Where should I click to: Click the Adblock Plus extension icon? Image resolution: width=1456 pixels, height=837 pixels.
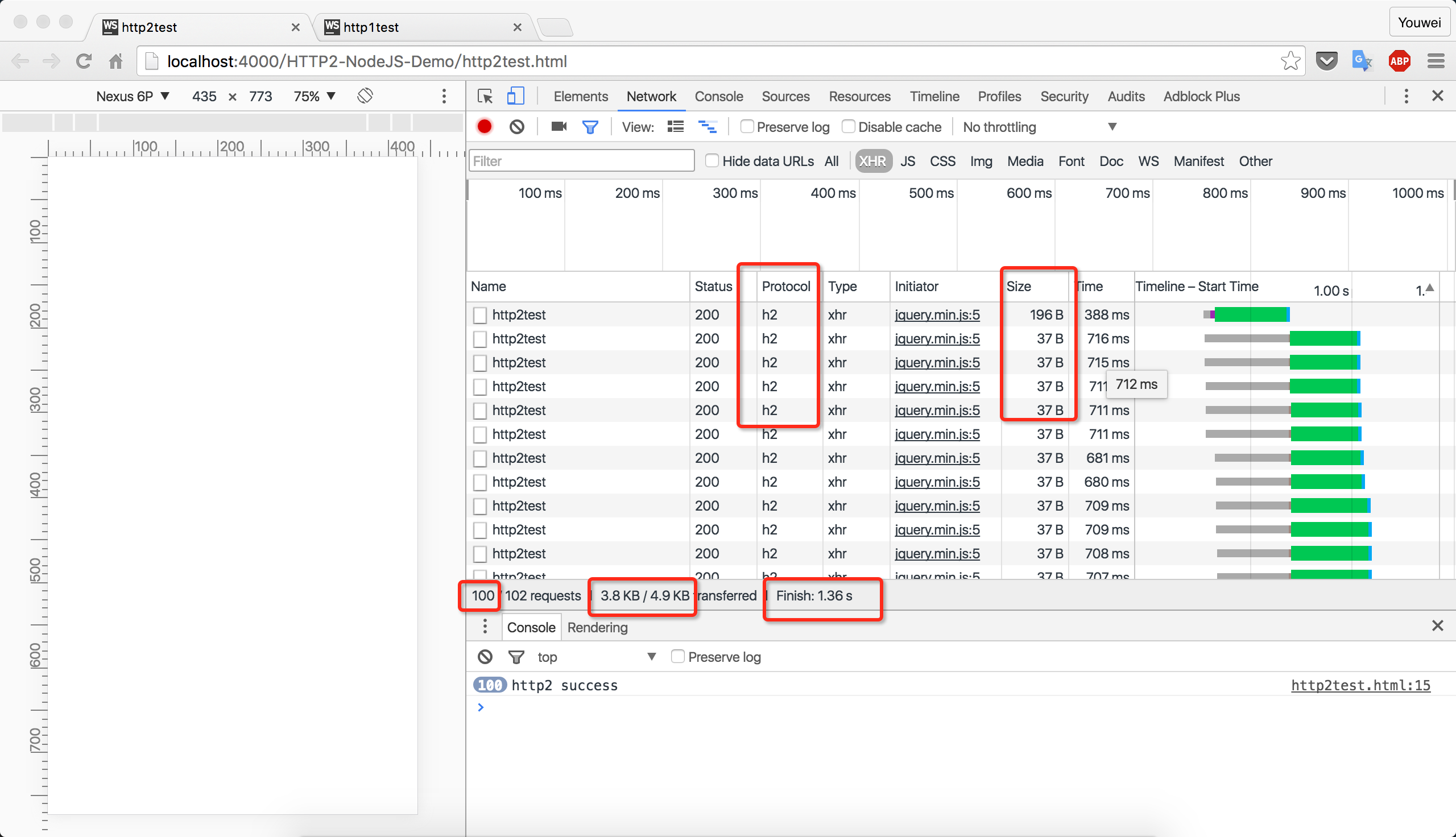tap(1399, 61)
